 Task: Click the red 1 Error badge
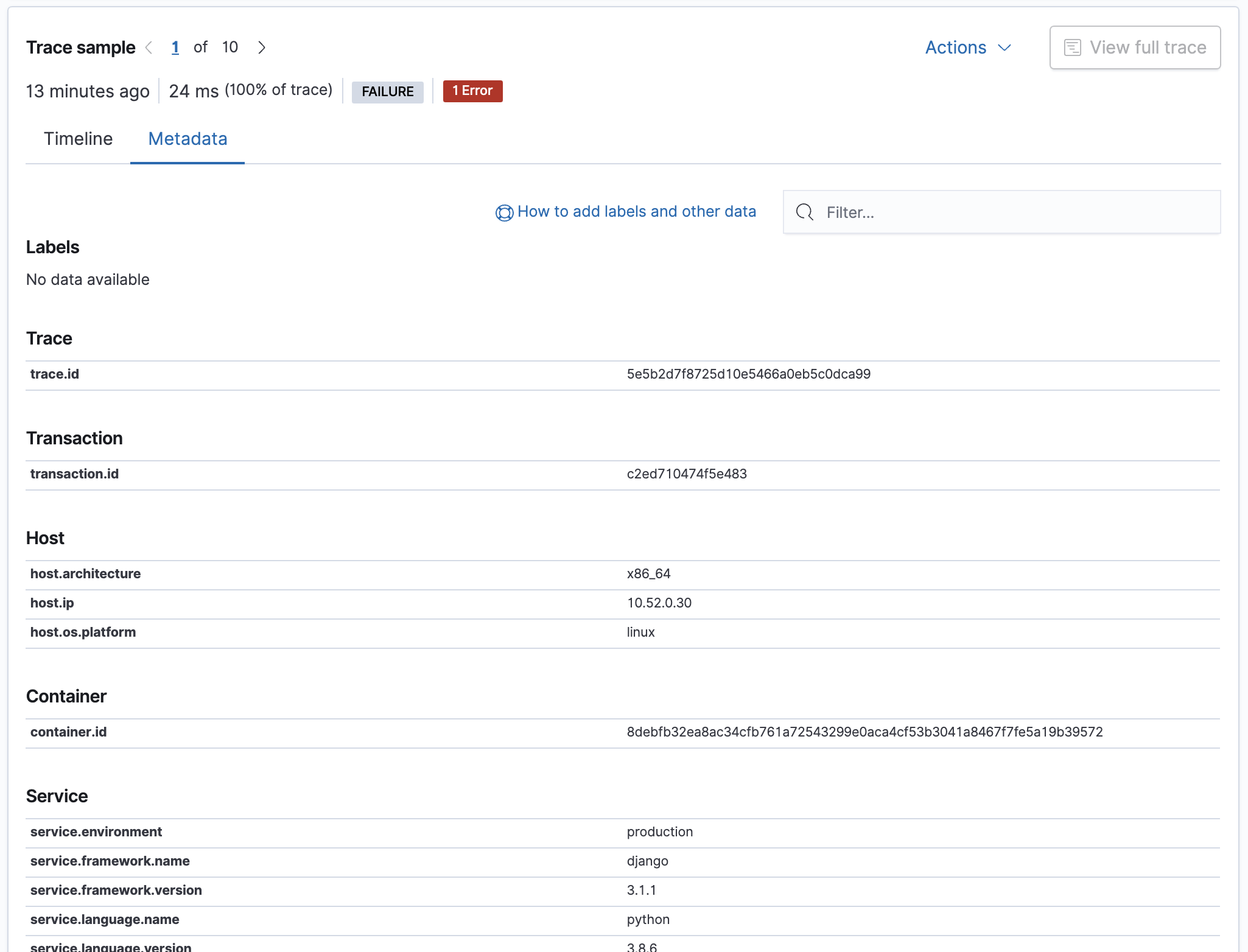pyautogui.click(x=472, y=91)
